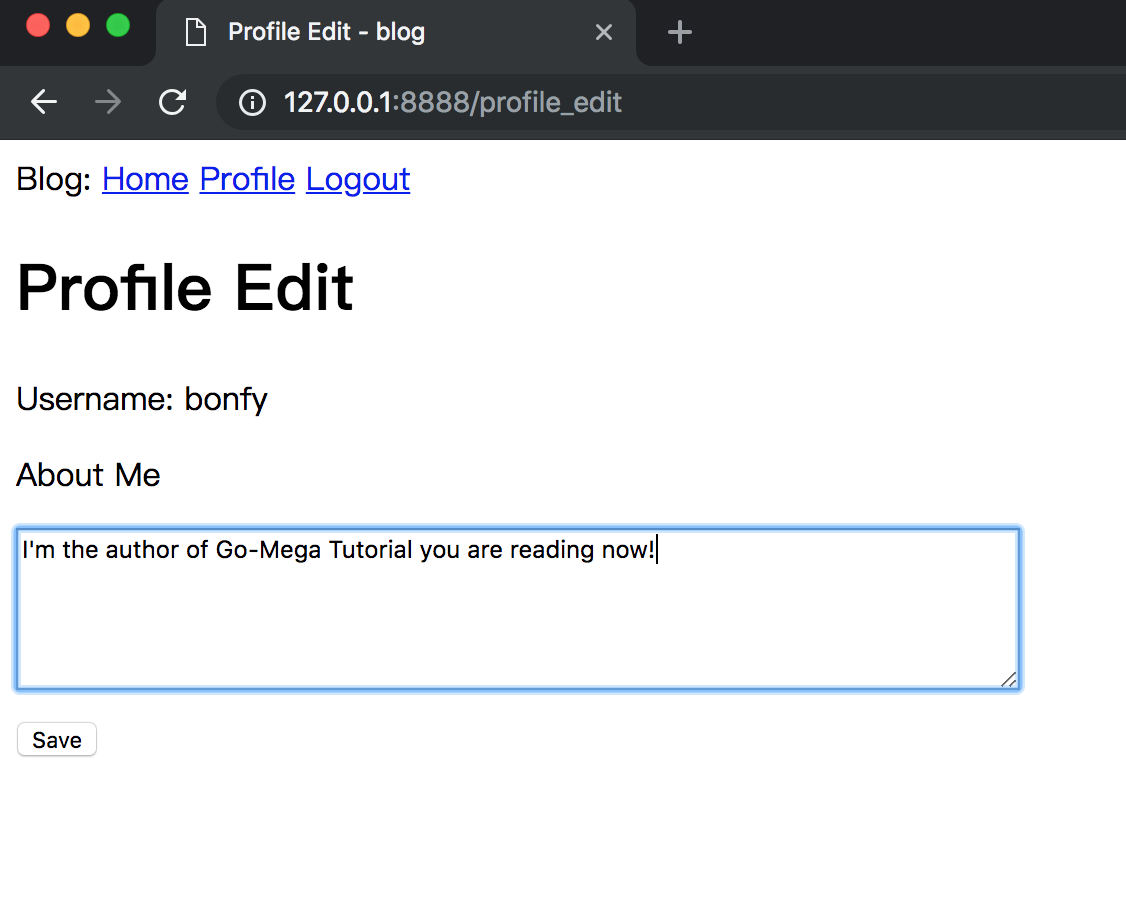The height and width of the screenshot is (916, 1126).
Task: Go back to the previous page
Action: tap(43, 102)
